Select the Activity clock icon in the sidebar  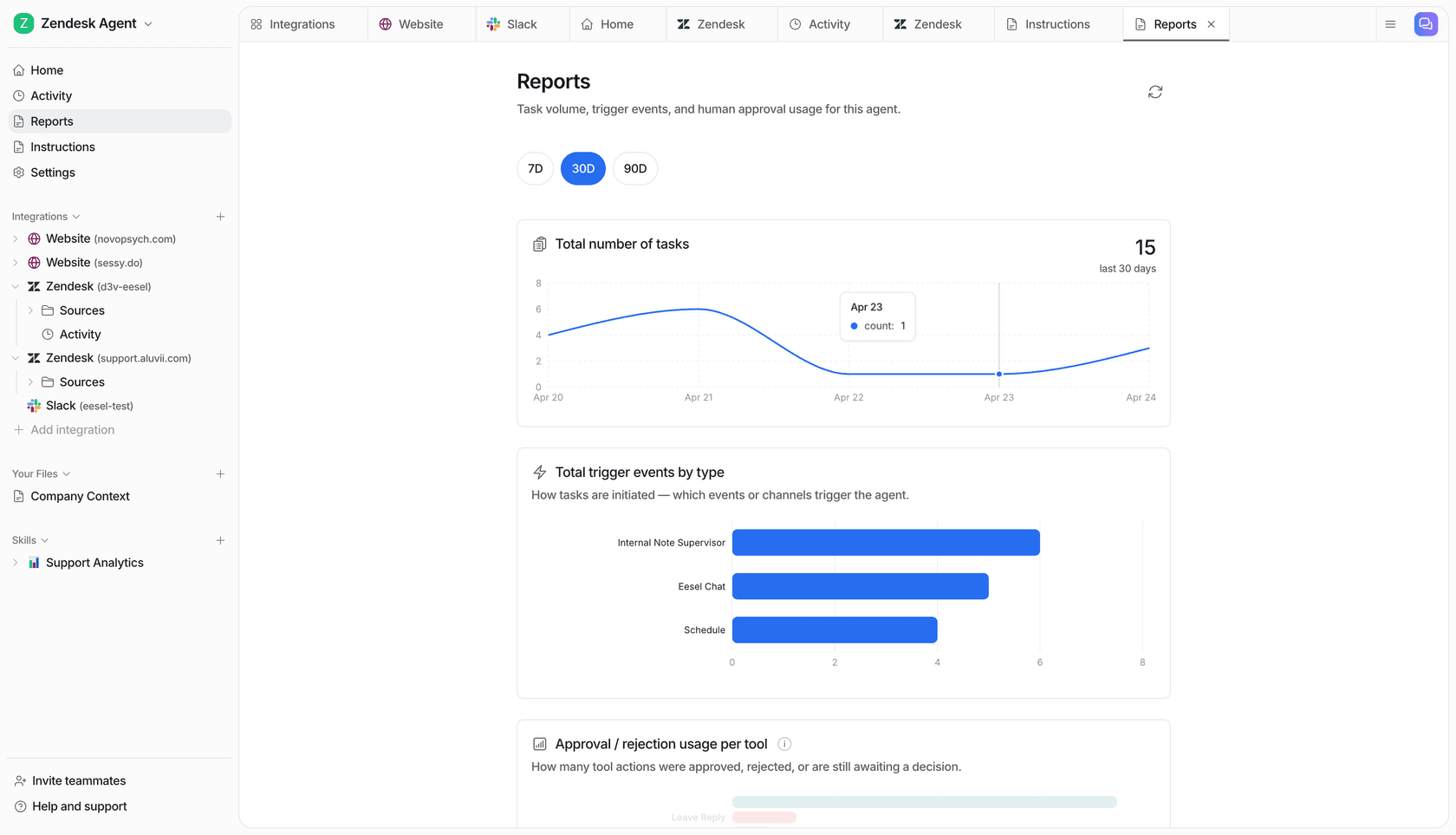coord(18,95)
